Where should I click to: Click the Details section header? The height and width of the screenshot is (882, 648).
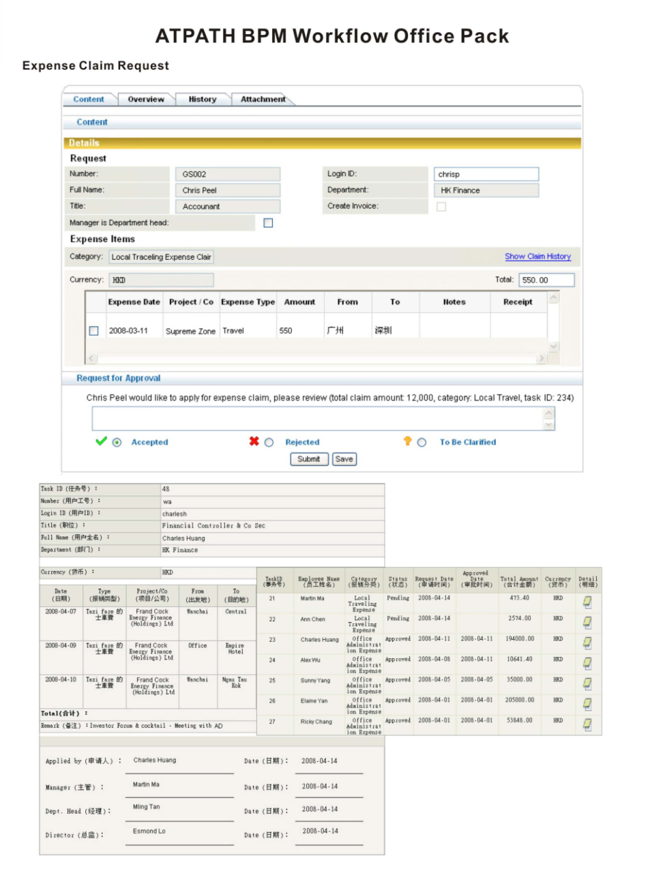point(322,143)
